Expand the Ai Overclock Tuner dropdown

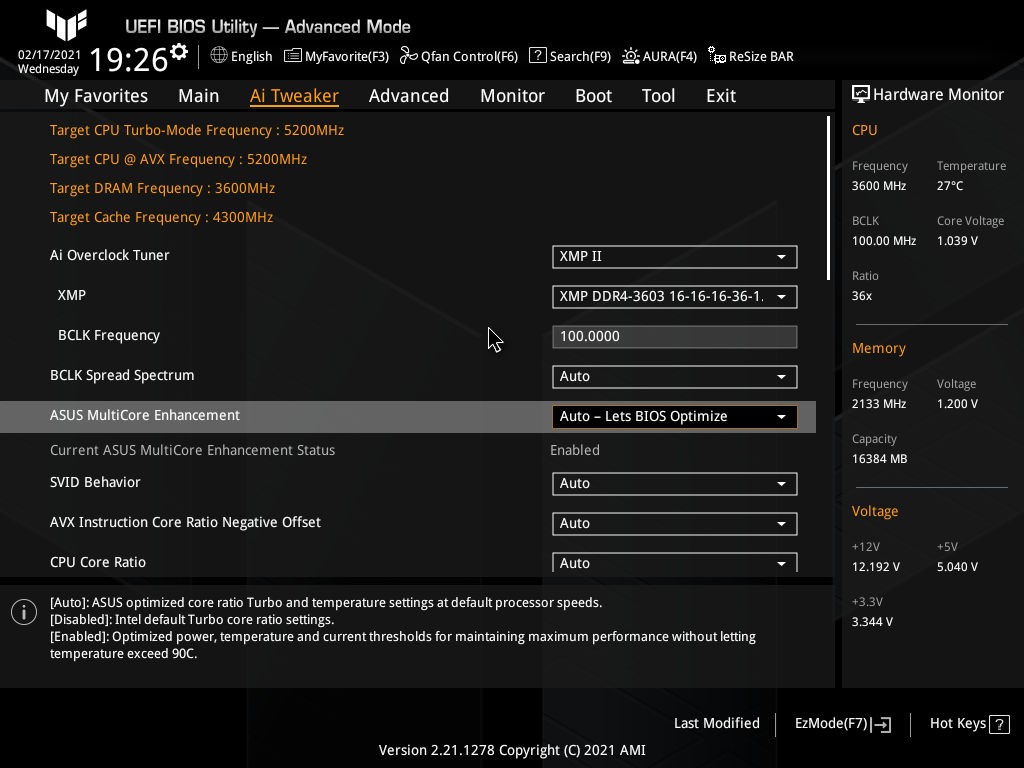[674, 257]
